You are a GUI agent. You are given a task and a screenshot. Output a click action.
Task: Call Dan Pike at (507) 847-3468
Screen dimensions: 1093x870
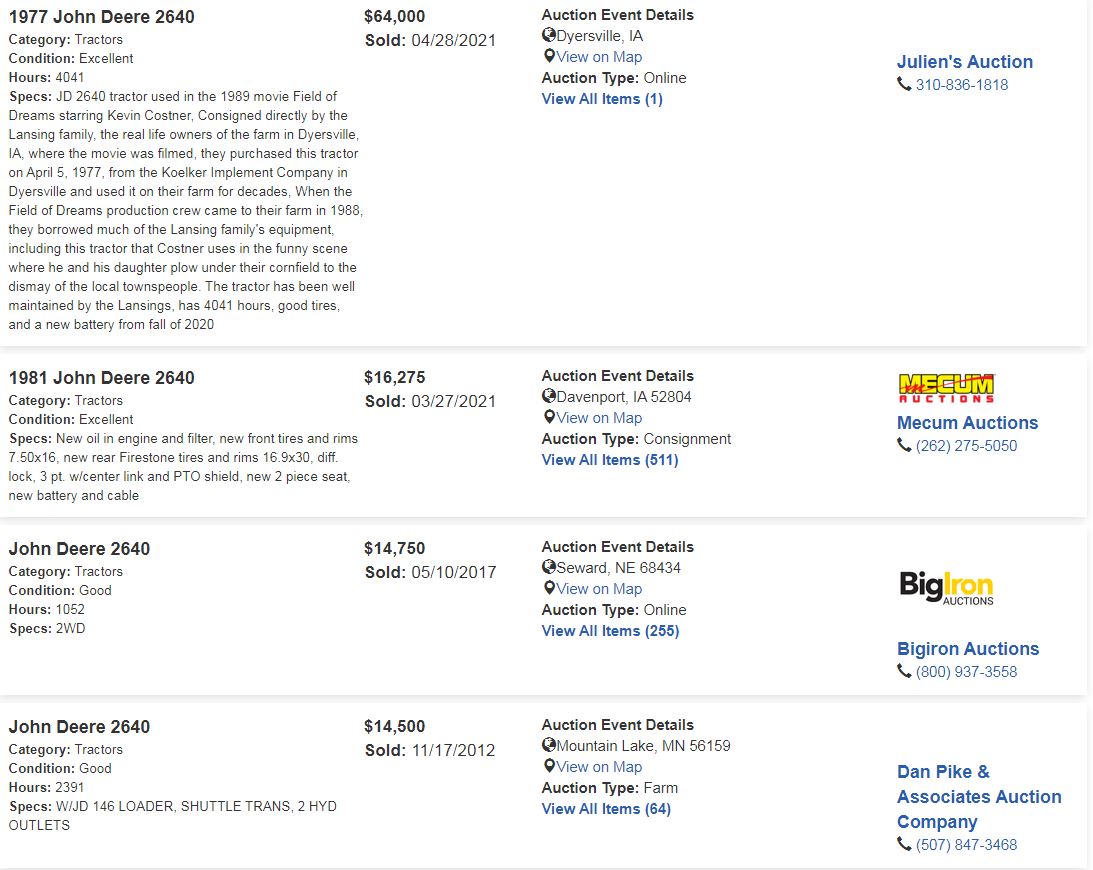(966, 844)
